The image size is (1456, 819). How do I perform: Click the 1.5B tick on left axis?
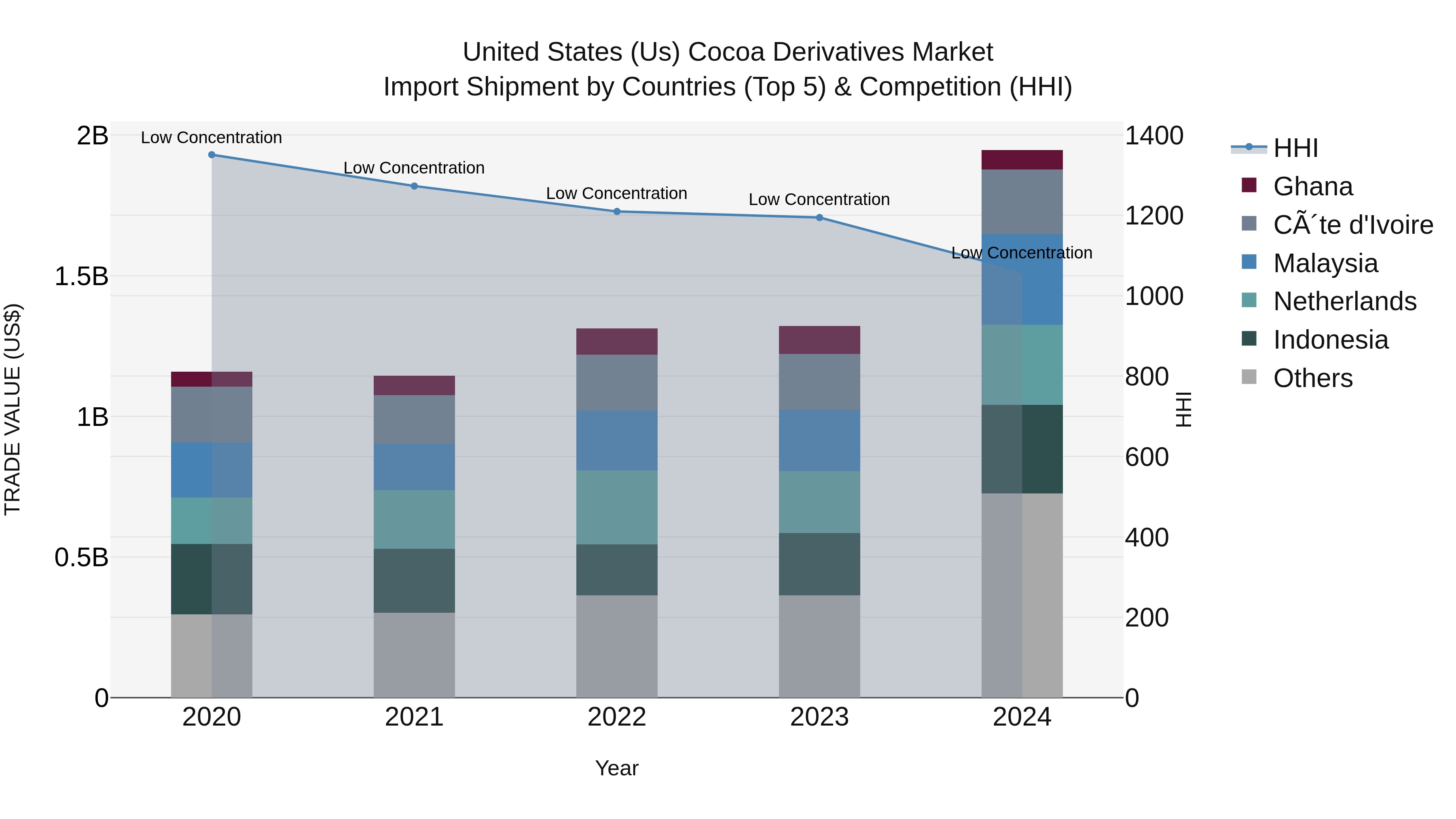coord(81,277)
